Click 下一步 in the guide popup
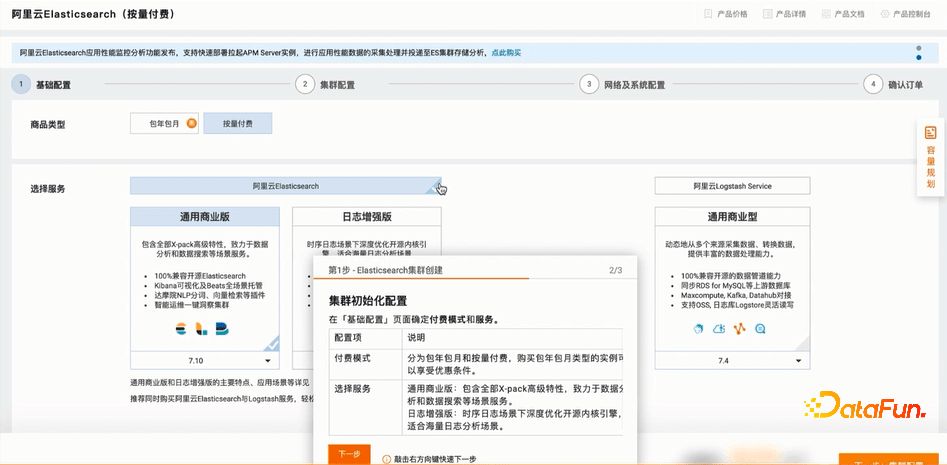The image size is (947, 465). [x=349, y=455]
